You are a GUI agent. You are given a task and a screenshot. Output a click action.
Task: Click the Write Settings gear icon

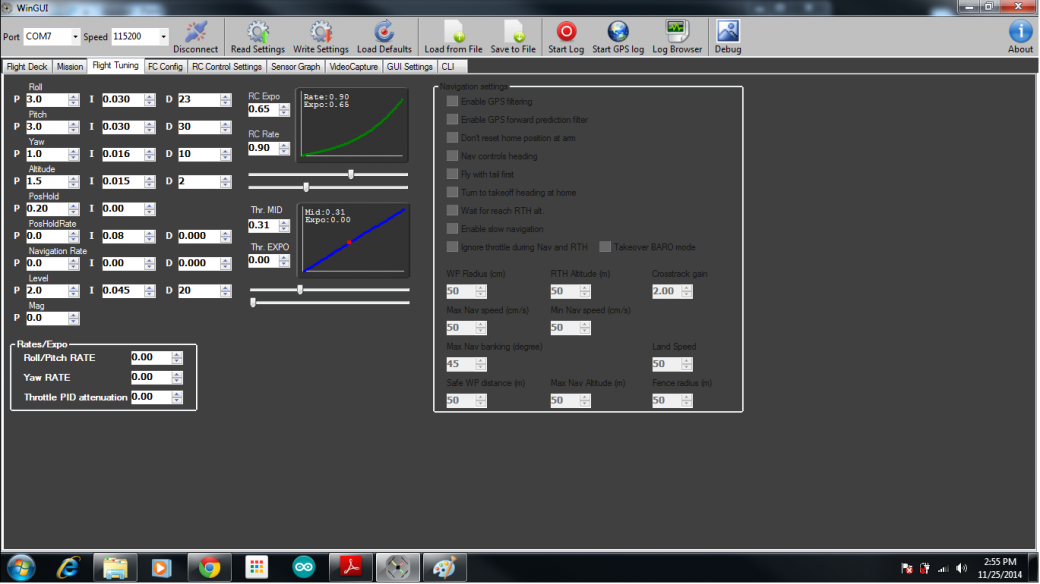point(320,31)
